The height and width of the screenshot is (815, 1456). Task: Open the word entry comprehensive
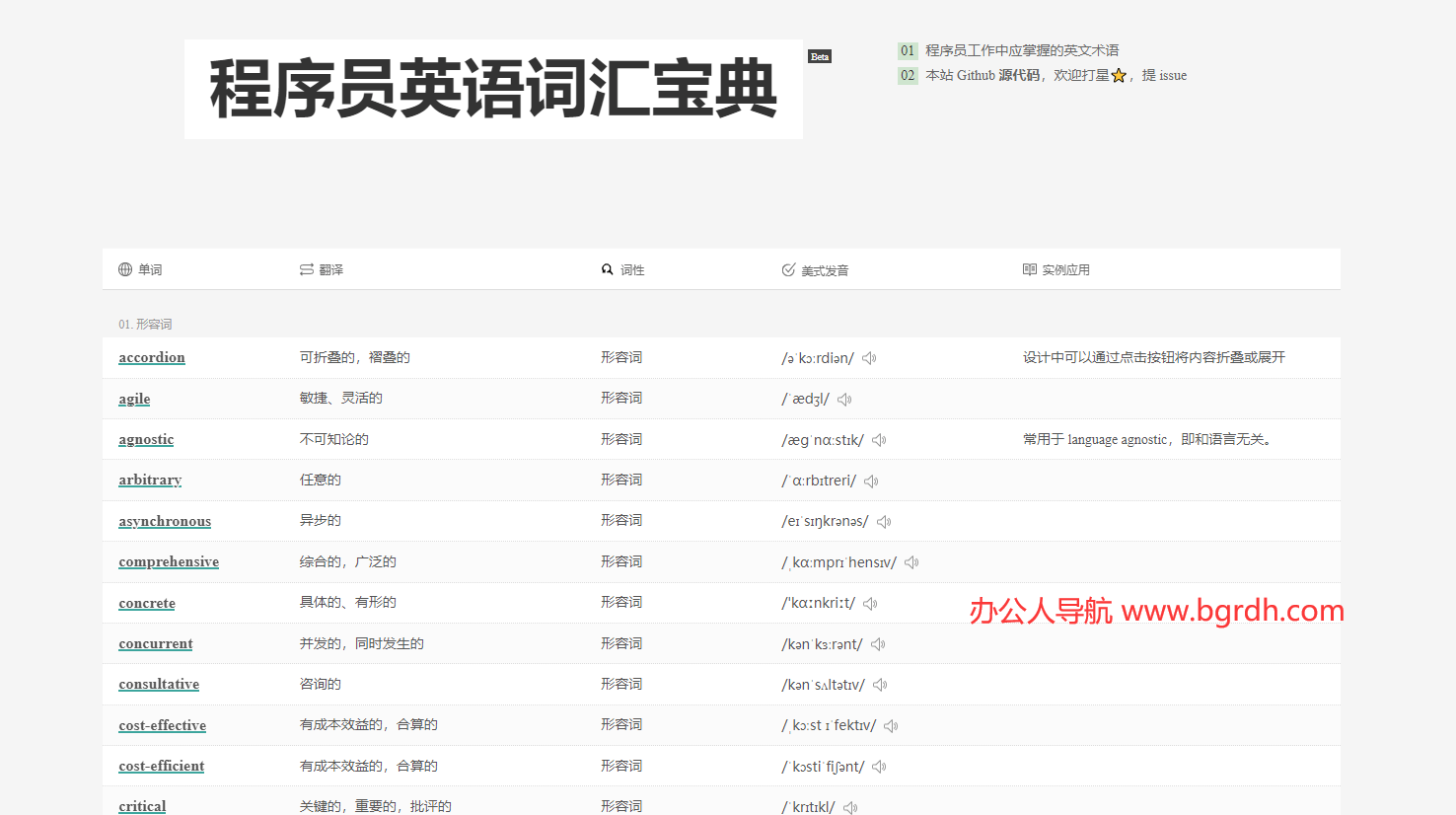tap(169, 561)
